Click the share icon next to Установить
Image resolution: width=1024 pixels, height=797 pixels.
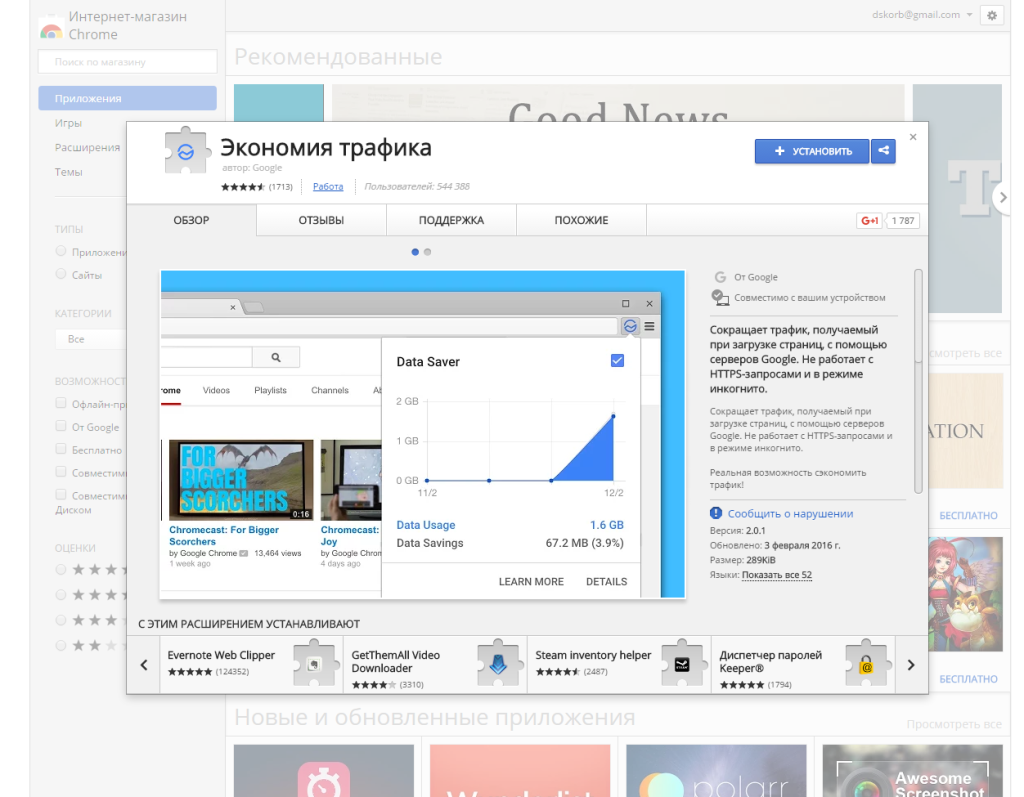[883, 151]
